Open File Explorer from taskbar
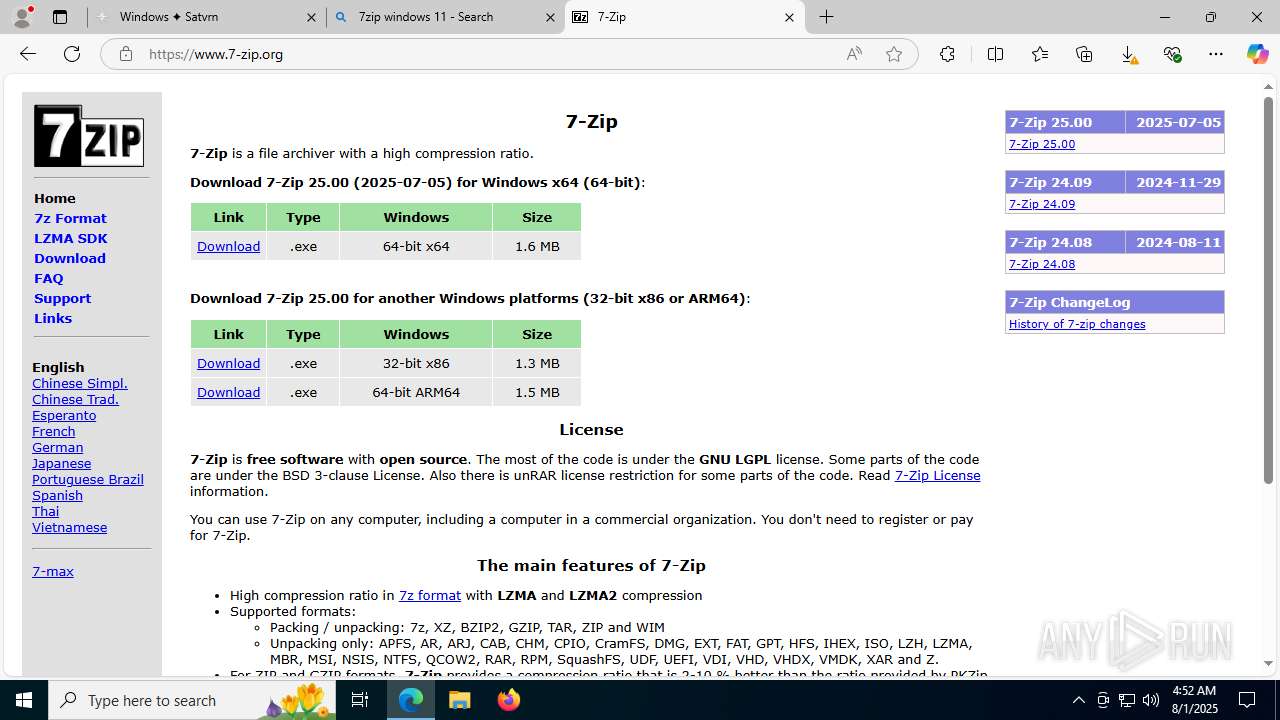Viewport: 1280px width, 720px height. [459, 700]
